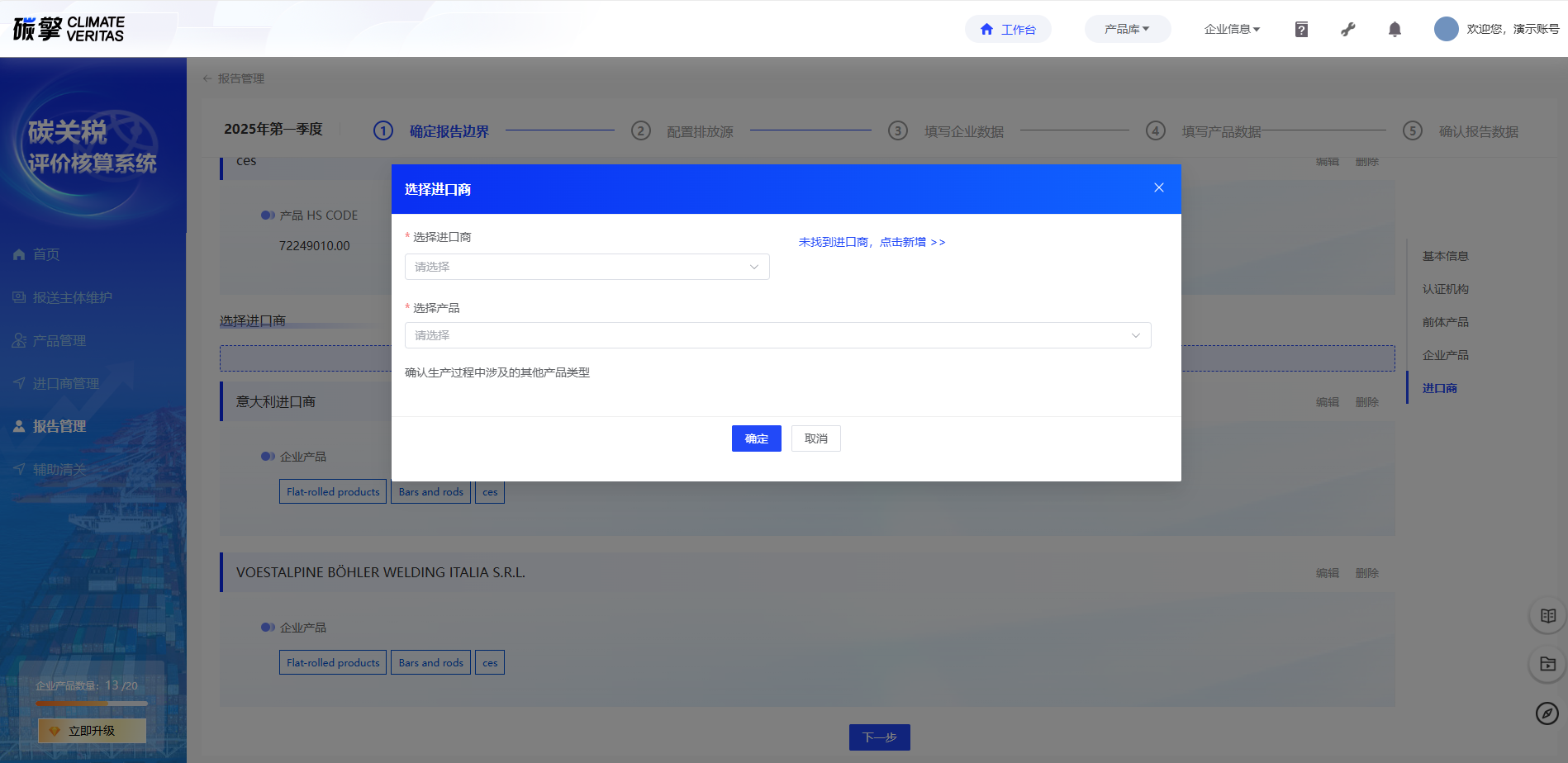Go to 工作台 tab
This screenshot has width=1568, height=763.
point(1008,30)
